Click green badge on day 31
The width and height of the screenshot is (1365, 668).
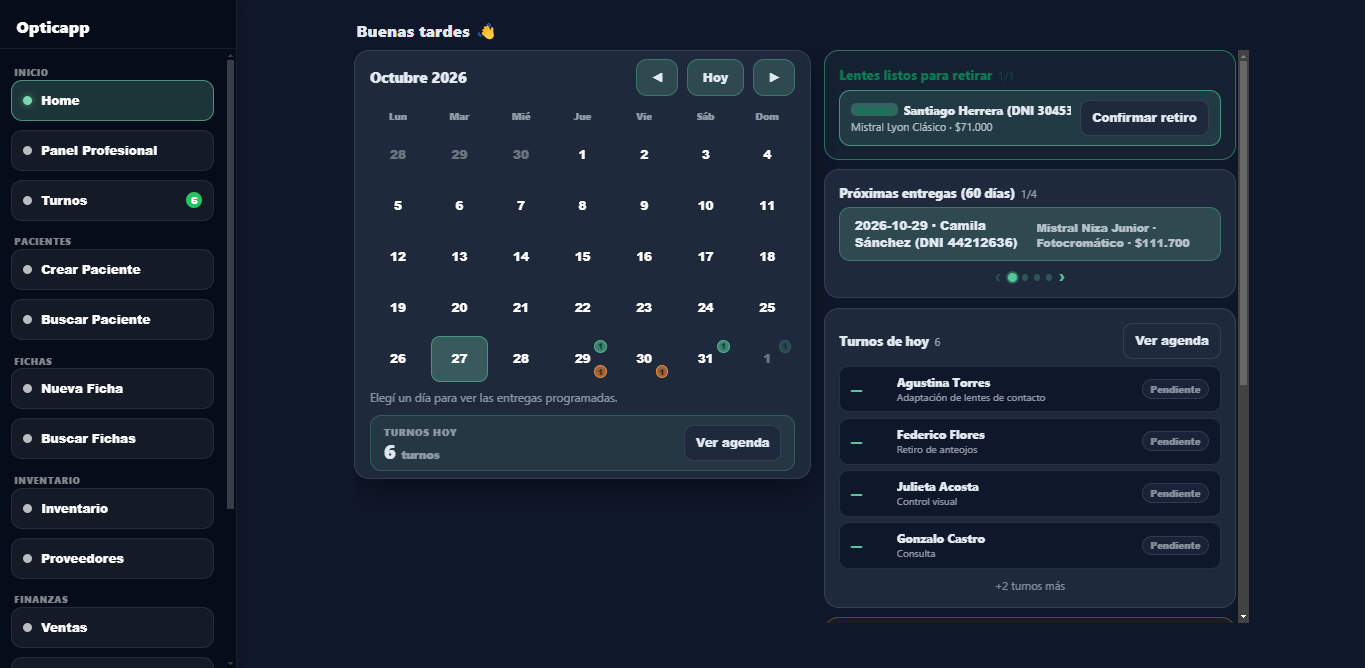[x=723, y=347]
